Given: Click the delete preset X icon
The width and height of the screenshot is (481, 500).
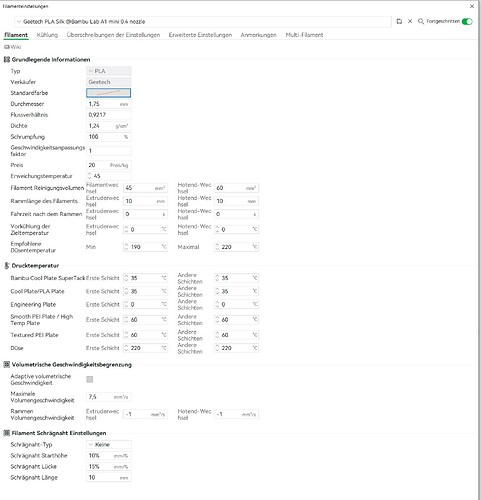Looking at the screenshot, I should [x=410, y=21].
